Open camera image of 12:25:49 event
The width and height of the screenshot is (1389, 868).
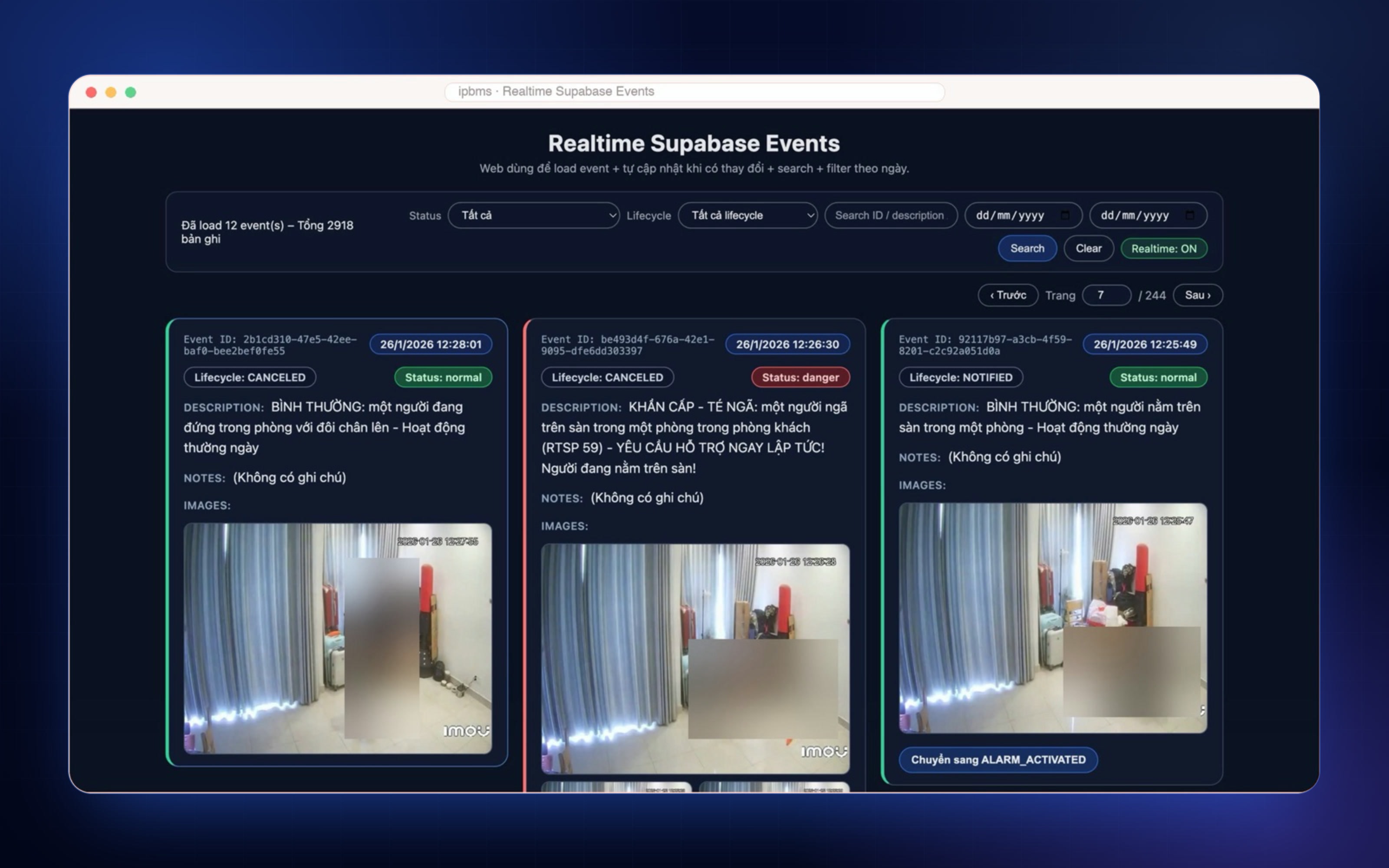1053,618
